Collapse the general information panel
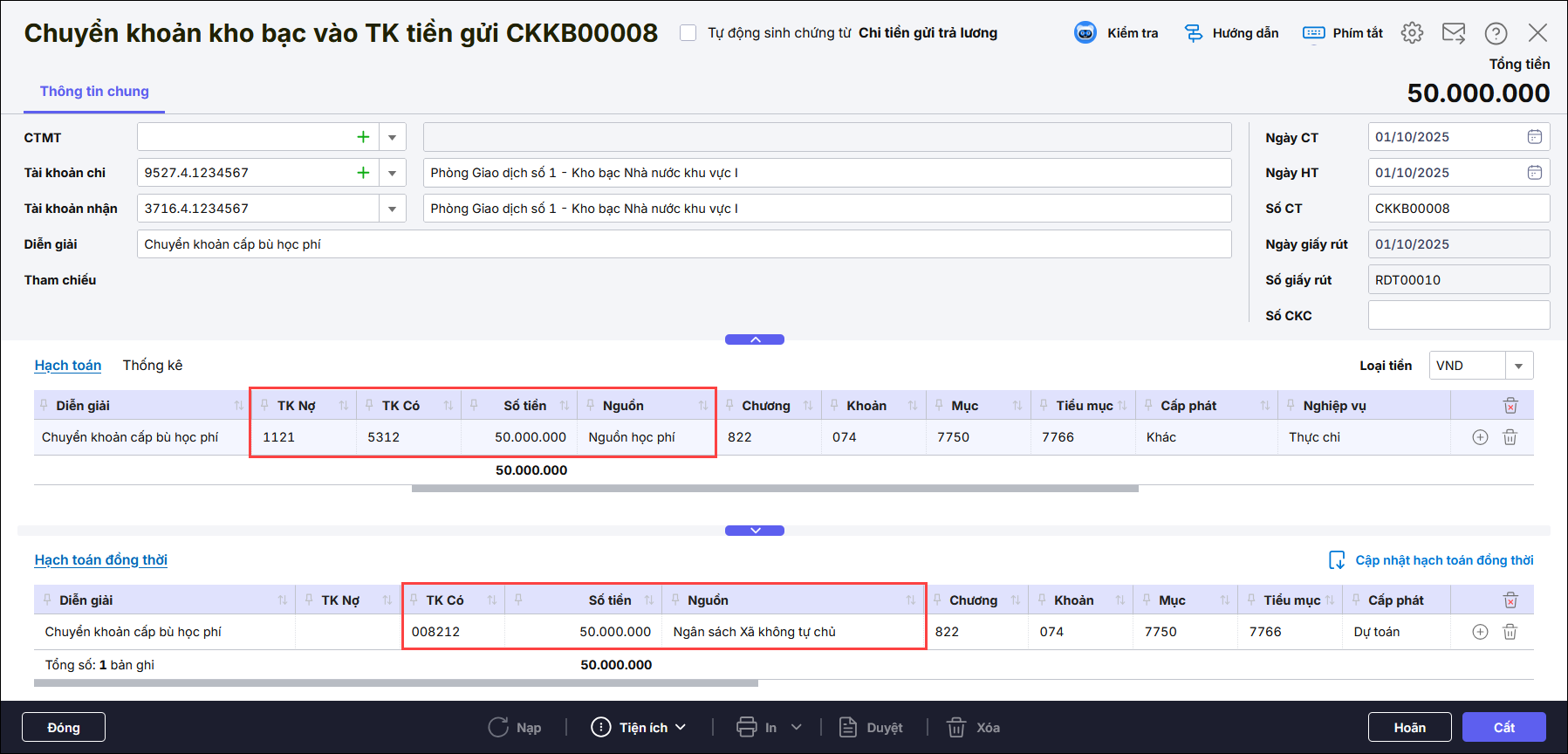The height and width of the screenshot is (754, 1568). pos(755,339)
